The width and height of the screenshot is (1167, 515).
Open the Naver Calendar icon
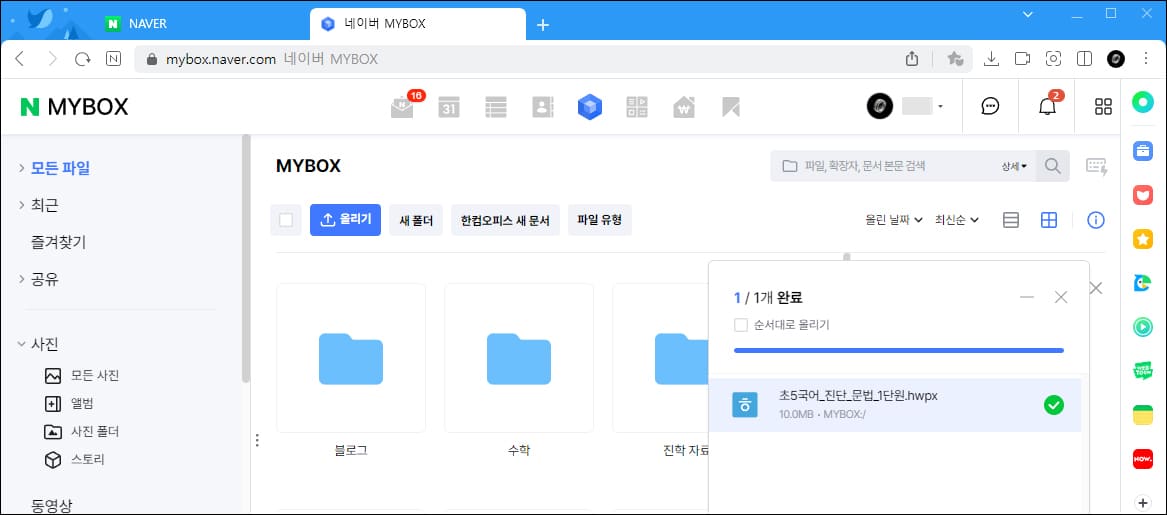[x=449, y=107]
